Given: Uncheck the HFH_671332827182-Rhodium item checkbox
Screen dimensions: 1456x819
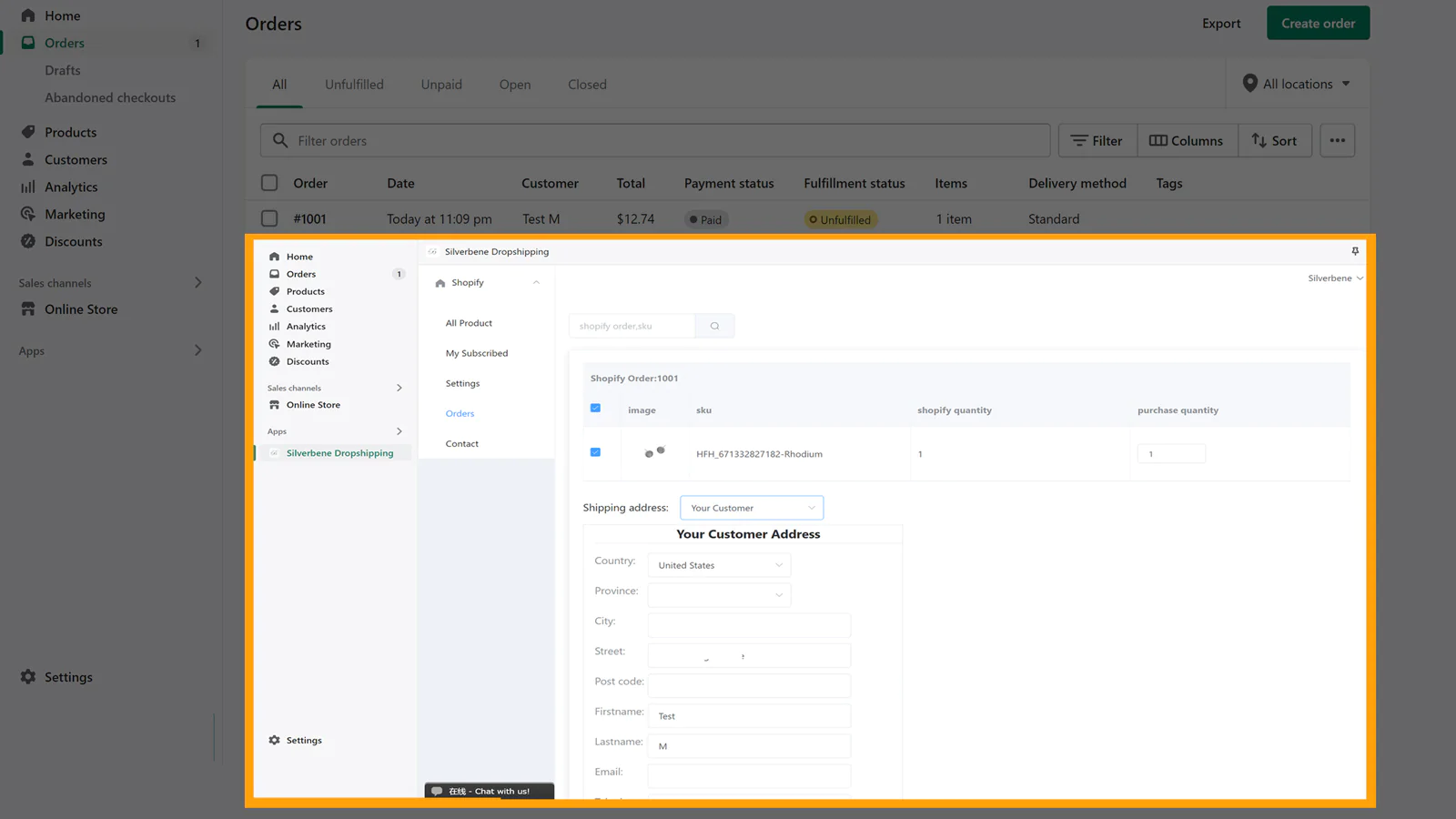Looking at the screenshot, I should click(x=595, y=452).
